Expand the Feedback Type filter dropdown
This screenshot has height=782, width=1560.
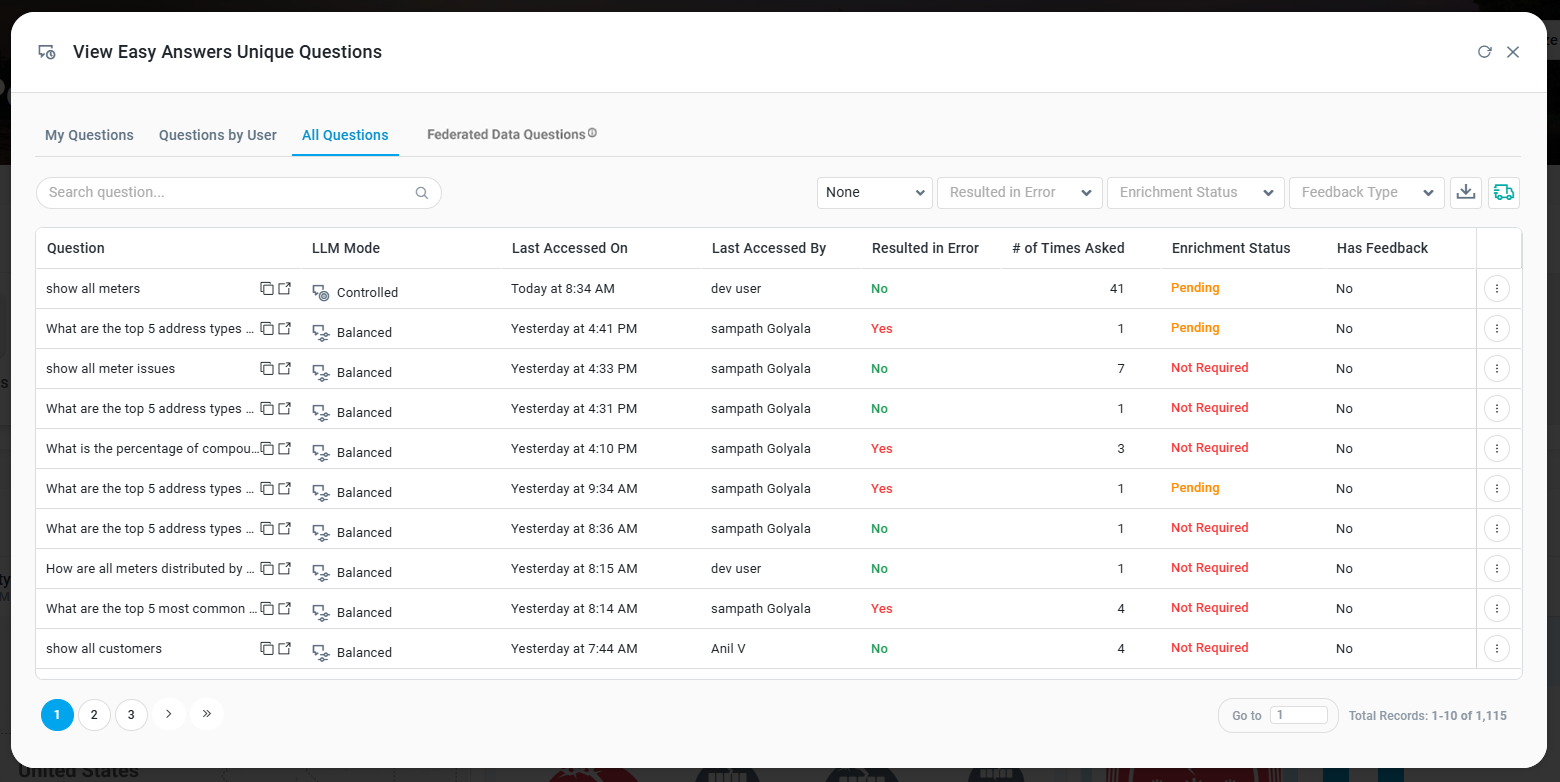click(1366, 192)
